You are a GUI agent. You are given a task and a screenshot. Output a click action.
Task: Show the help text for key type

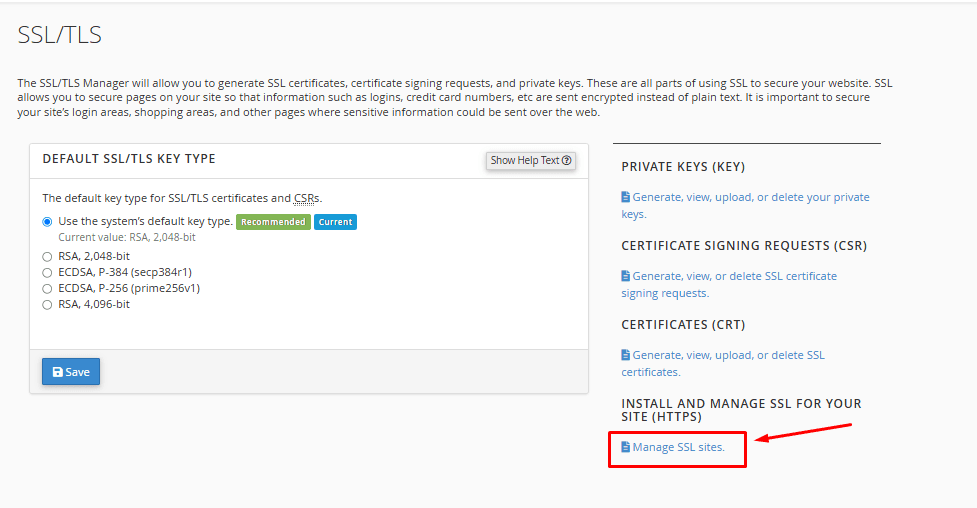click(530, 160)
